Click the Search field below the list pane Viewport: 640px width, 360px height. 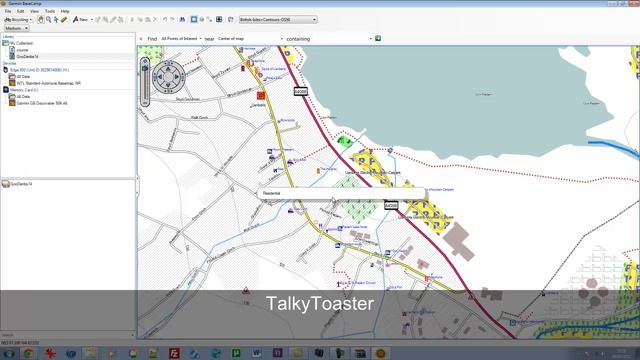(67, 335)
